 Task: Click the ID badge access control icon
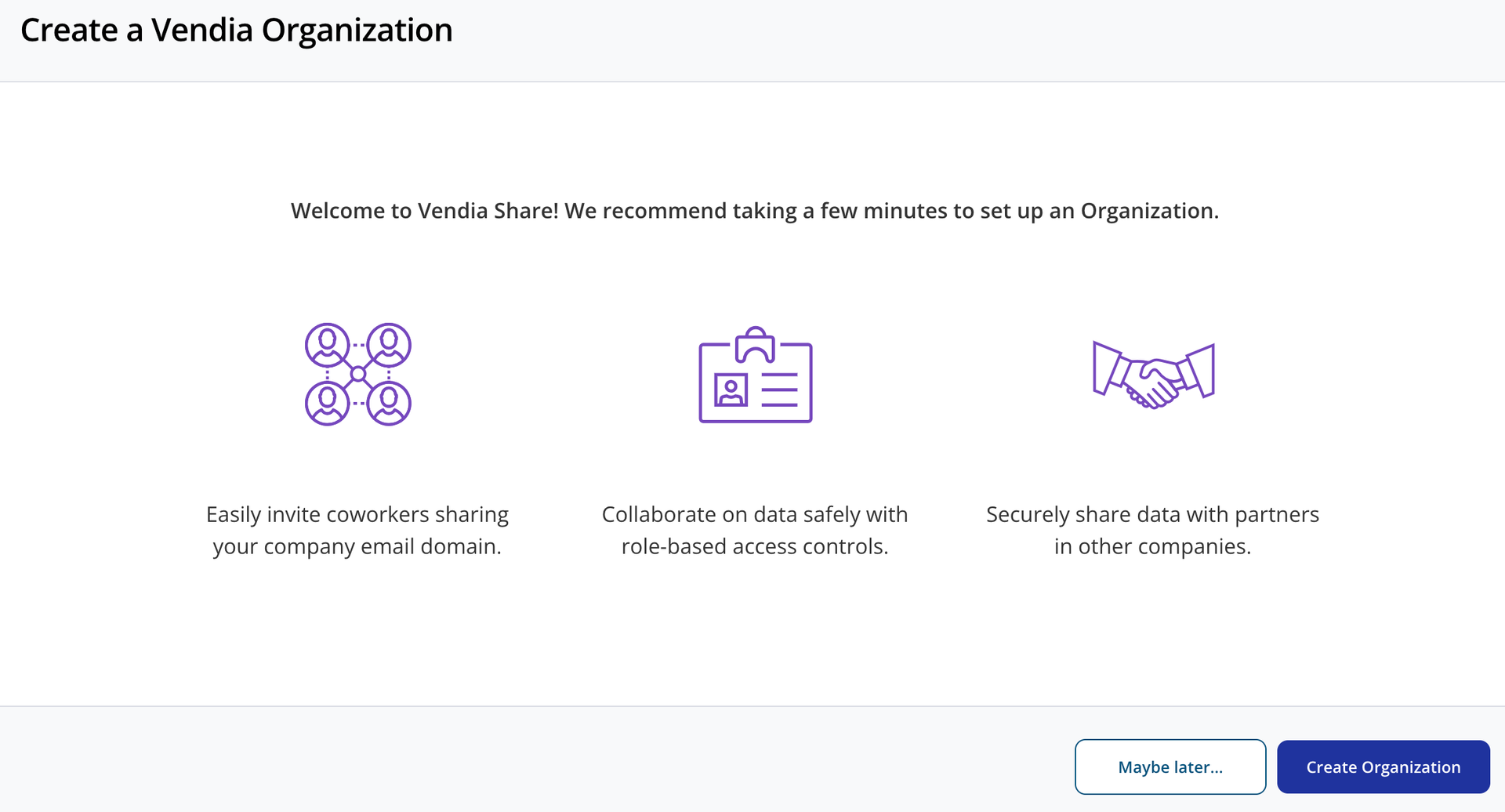[x=756, y=375]
